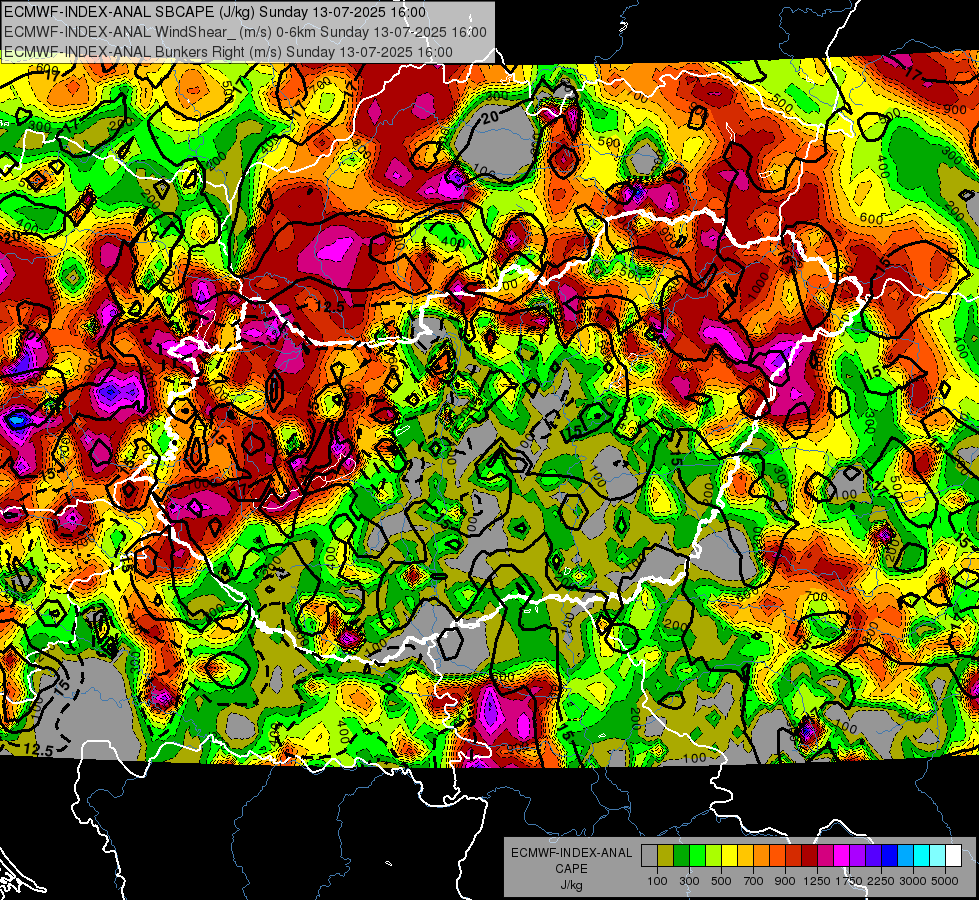Select the legend tick value 900
The height and width of the screenshot is (900, 979).
[785, 881]
